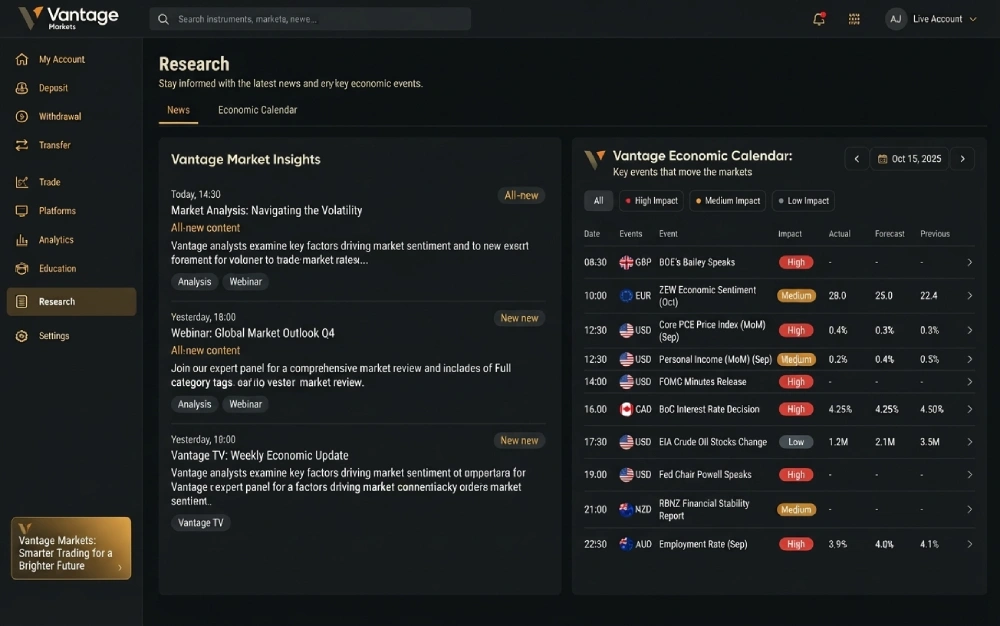The height and width of the screenshot is (626, 1000).
Task: Select the All impact filter
Action: pos(598,201)
